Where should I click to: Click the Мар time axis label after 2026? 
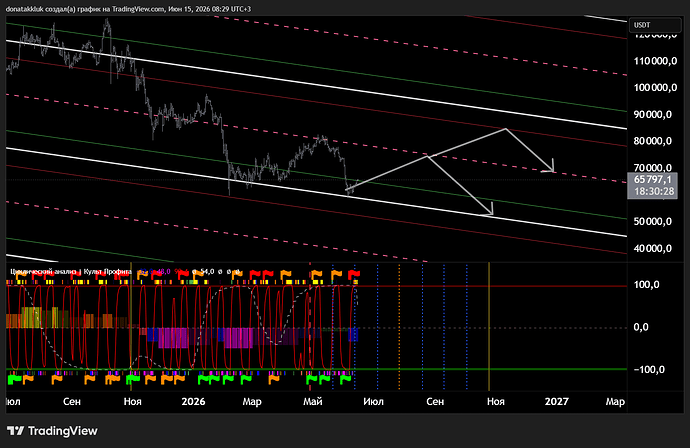[252, 401]
